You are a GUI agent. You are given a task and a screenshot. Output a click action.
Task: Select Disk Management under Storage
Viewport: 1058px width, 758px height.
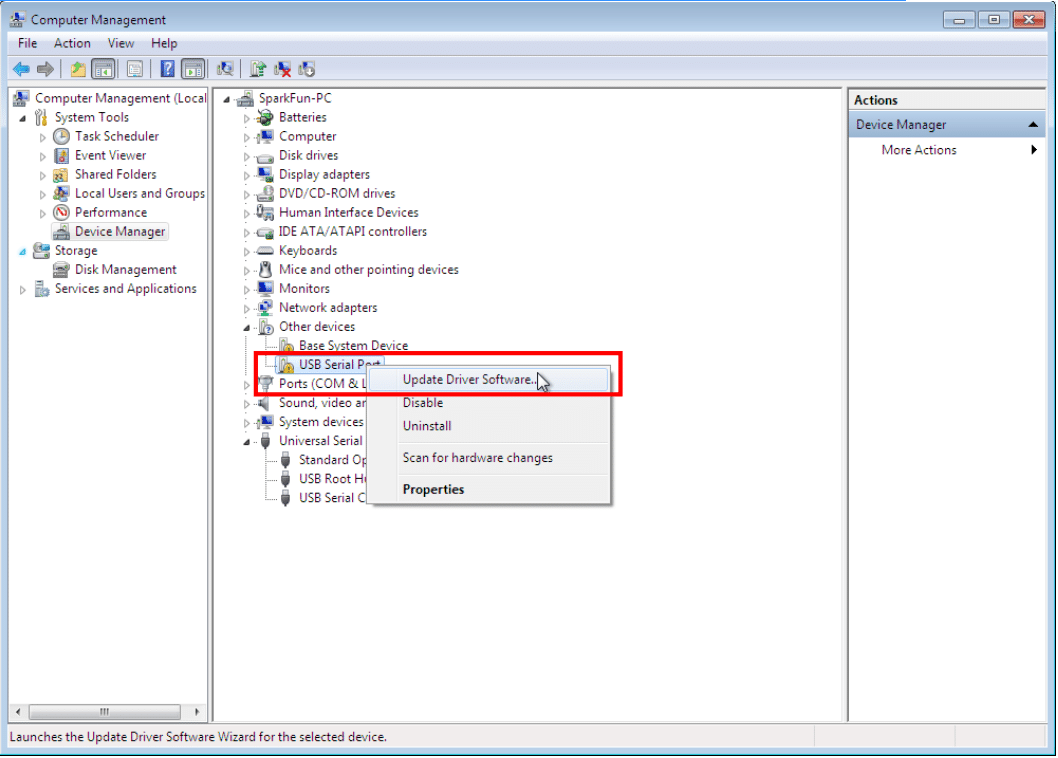[x=125, y=270]
